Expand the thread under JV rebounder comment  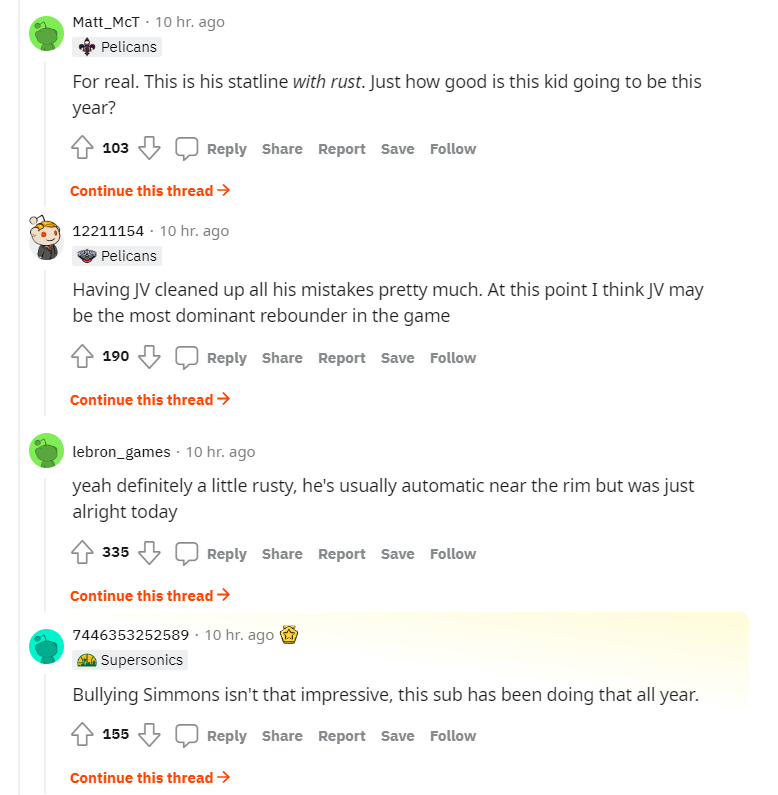[150, 400]
